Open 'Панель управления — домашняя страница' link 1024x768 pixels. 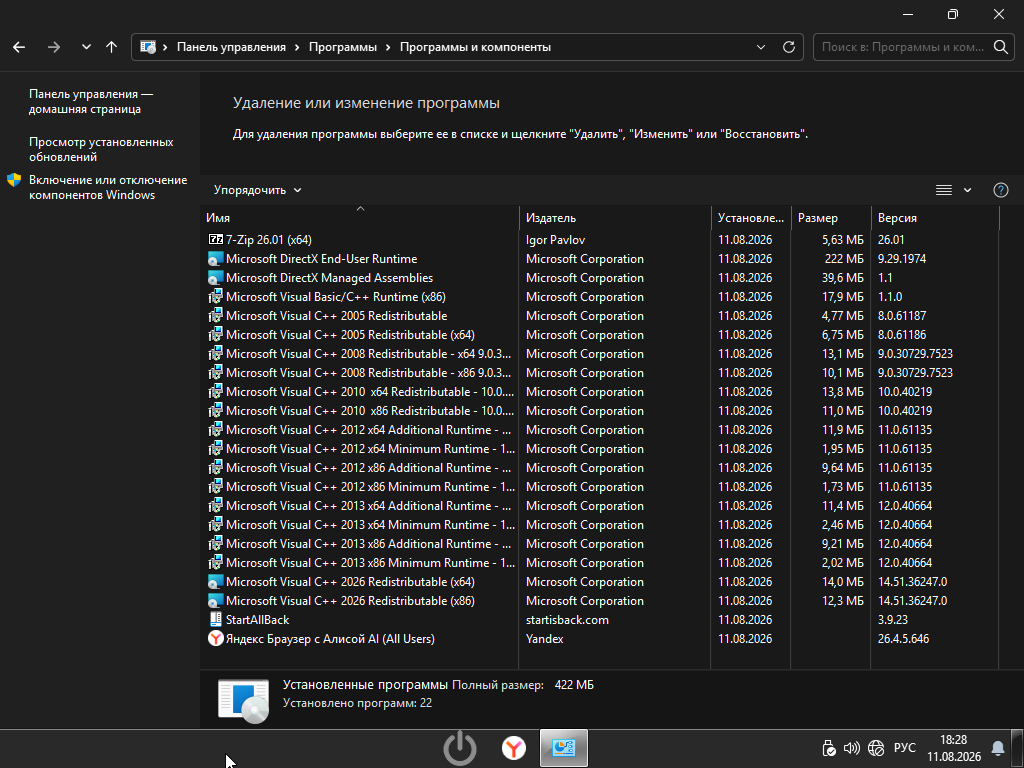tap(91, 101)
